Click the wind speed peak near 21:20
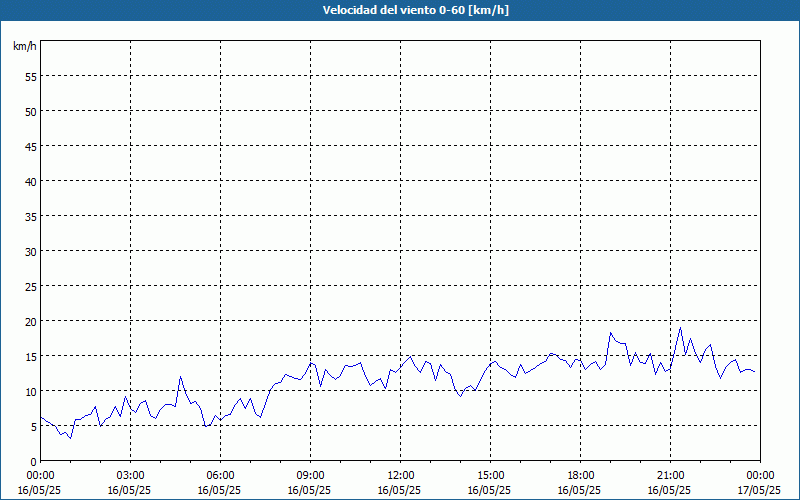 tap(680, 328)
